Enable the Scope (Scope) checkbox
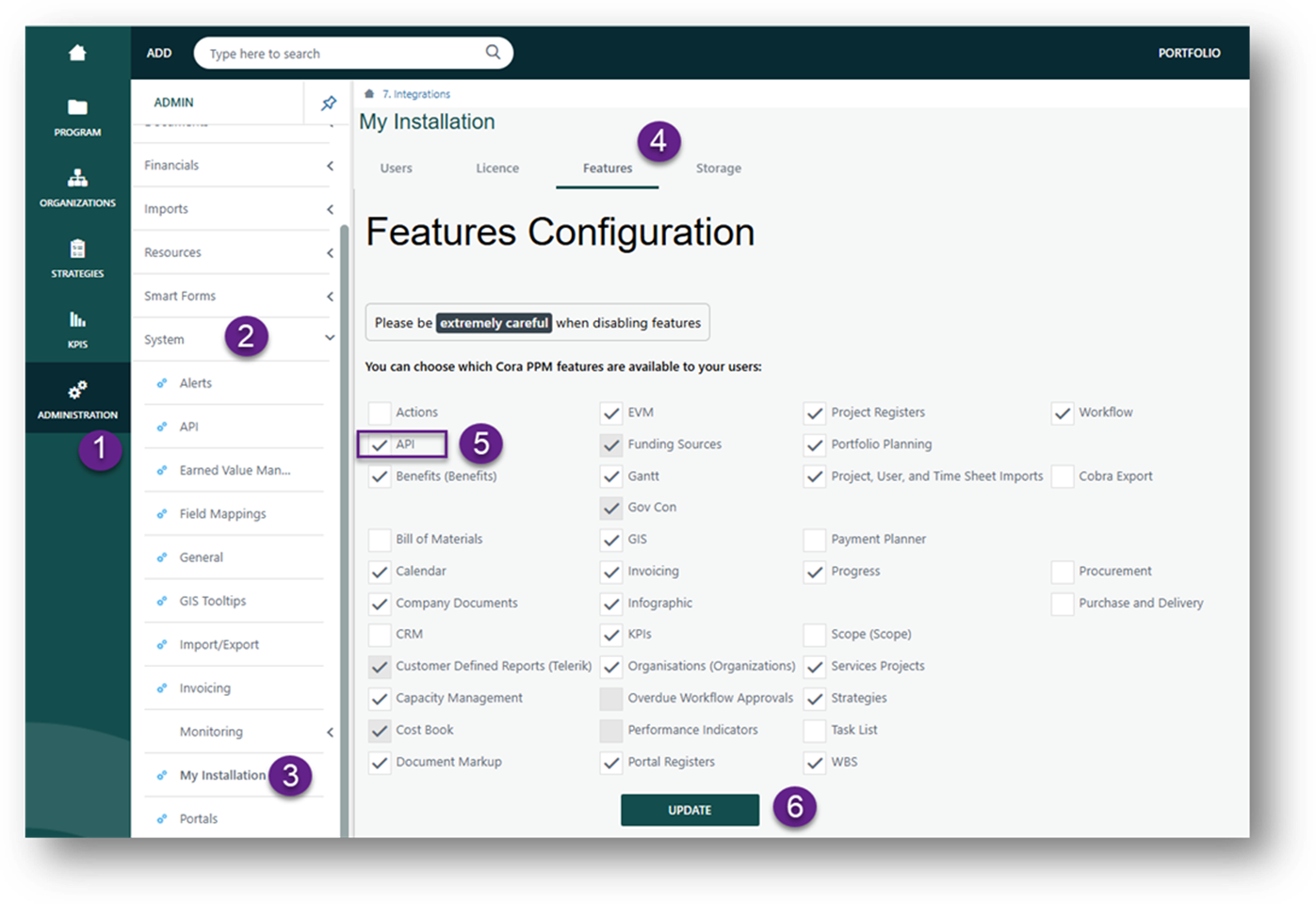 click(815, 635)
